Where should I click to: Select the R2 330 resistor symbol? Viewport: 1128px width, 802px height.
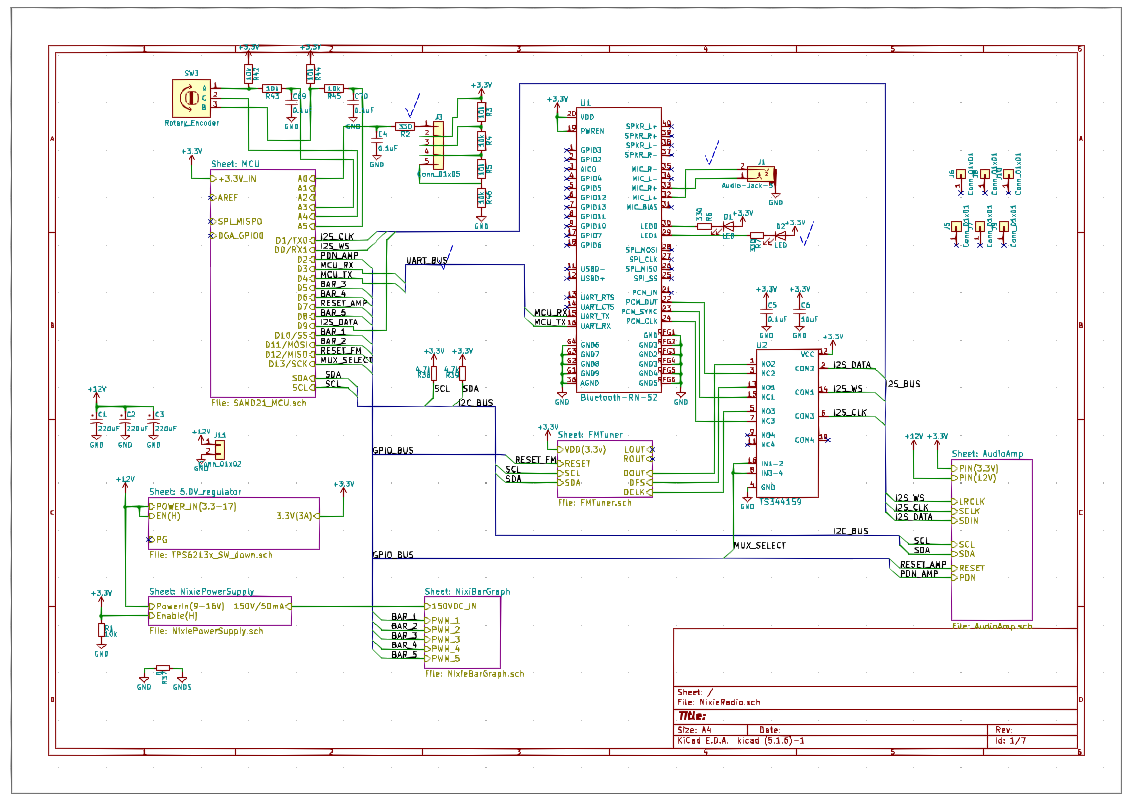pyautogui.click(x=405, y=127)
